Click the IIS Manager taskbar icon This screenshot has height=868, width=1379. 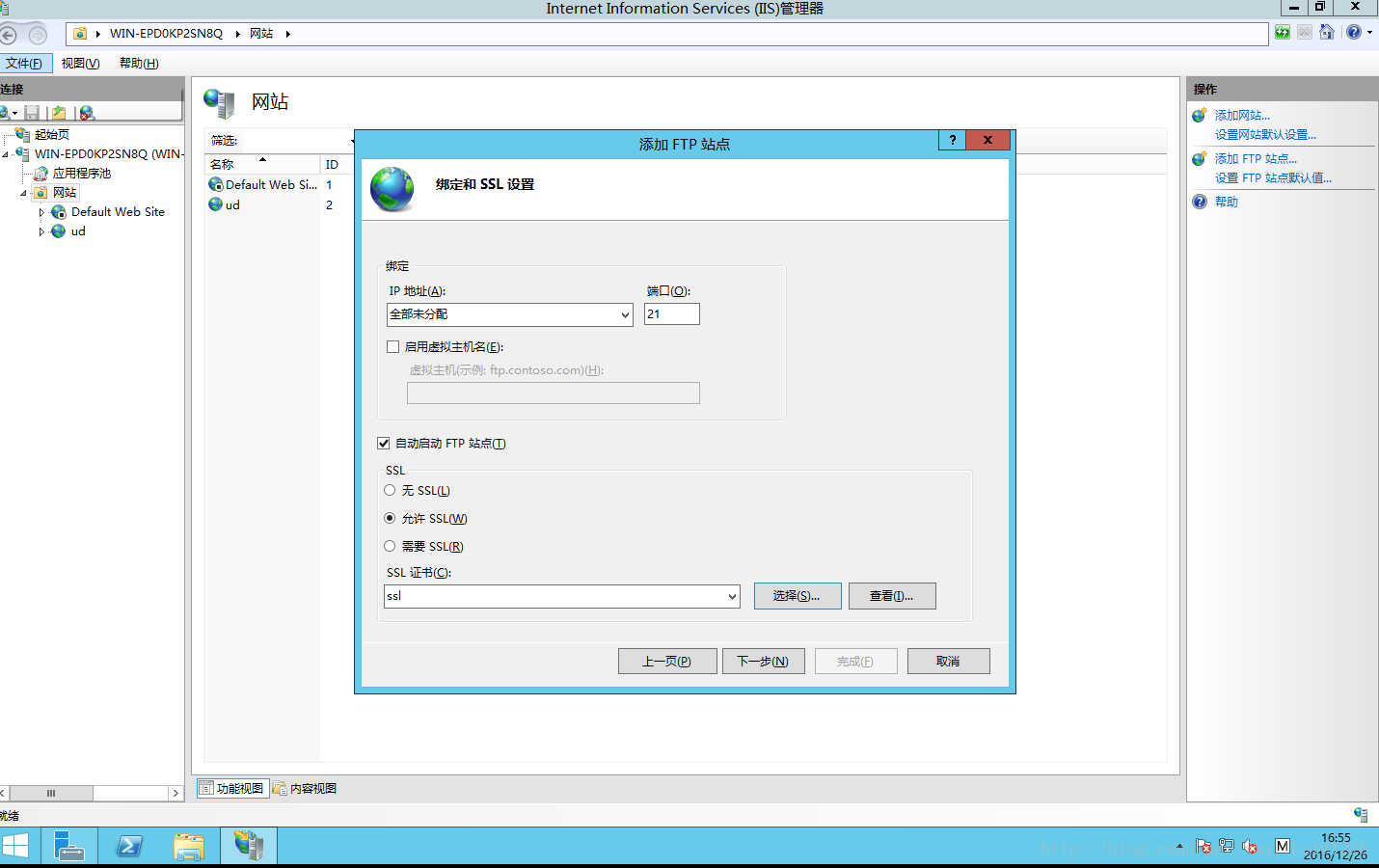coord(249,847)
